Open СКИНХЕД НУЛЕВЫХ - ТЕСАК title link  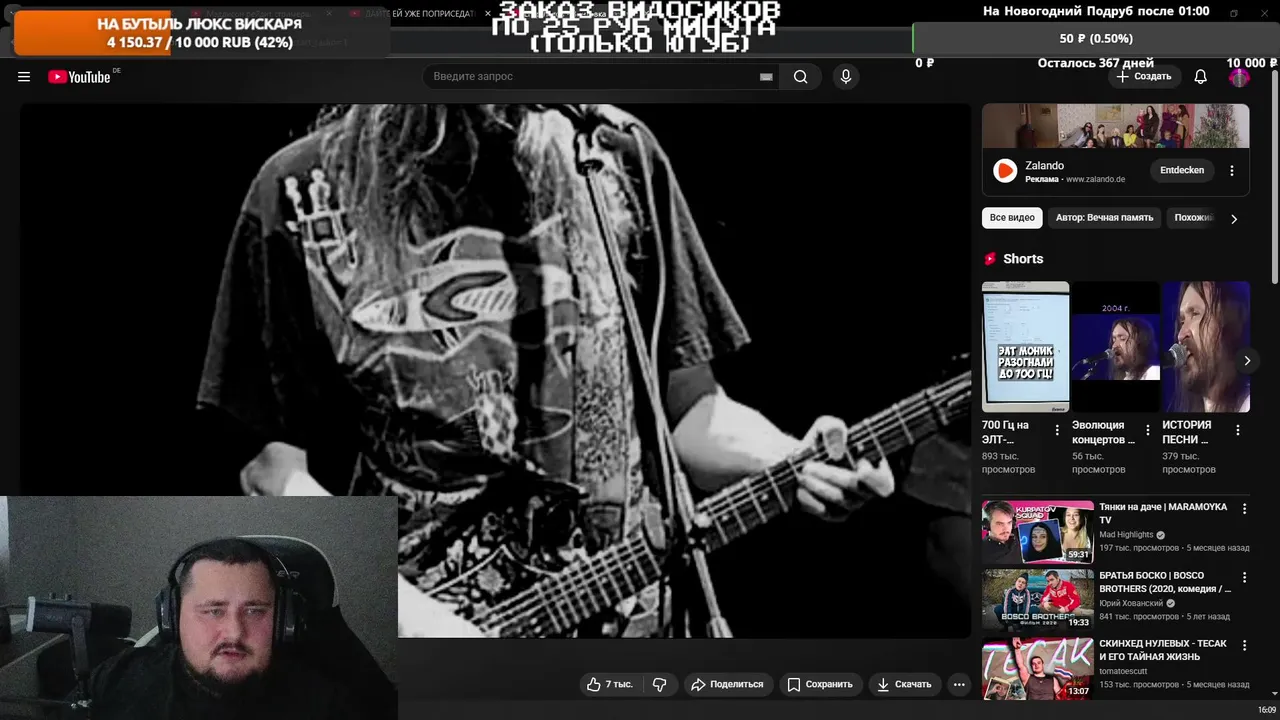(x=1163, y=650)
